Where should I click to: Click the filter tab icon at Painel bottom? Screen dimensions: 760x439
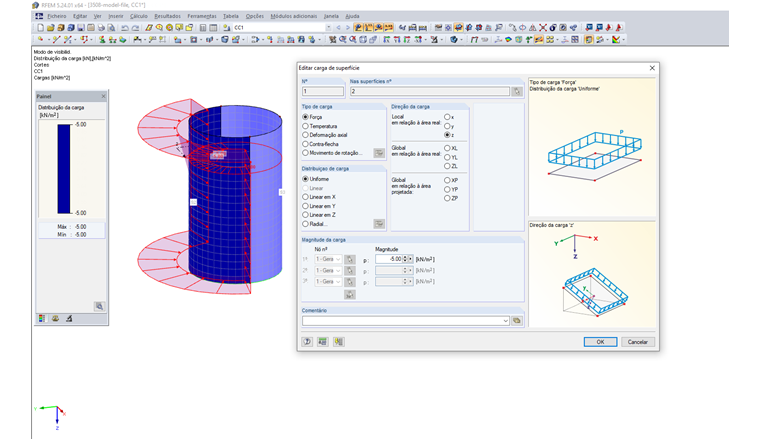tap(69, 318)
